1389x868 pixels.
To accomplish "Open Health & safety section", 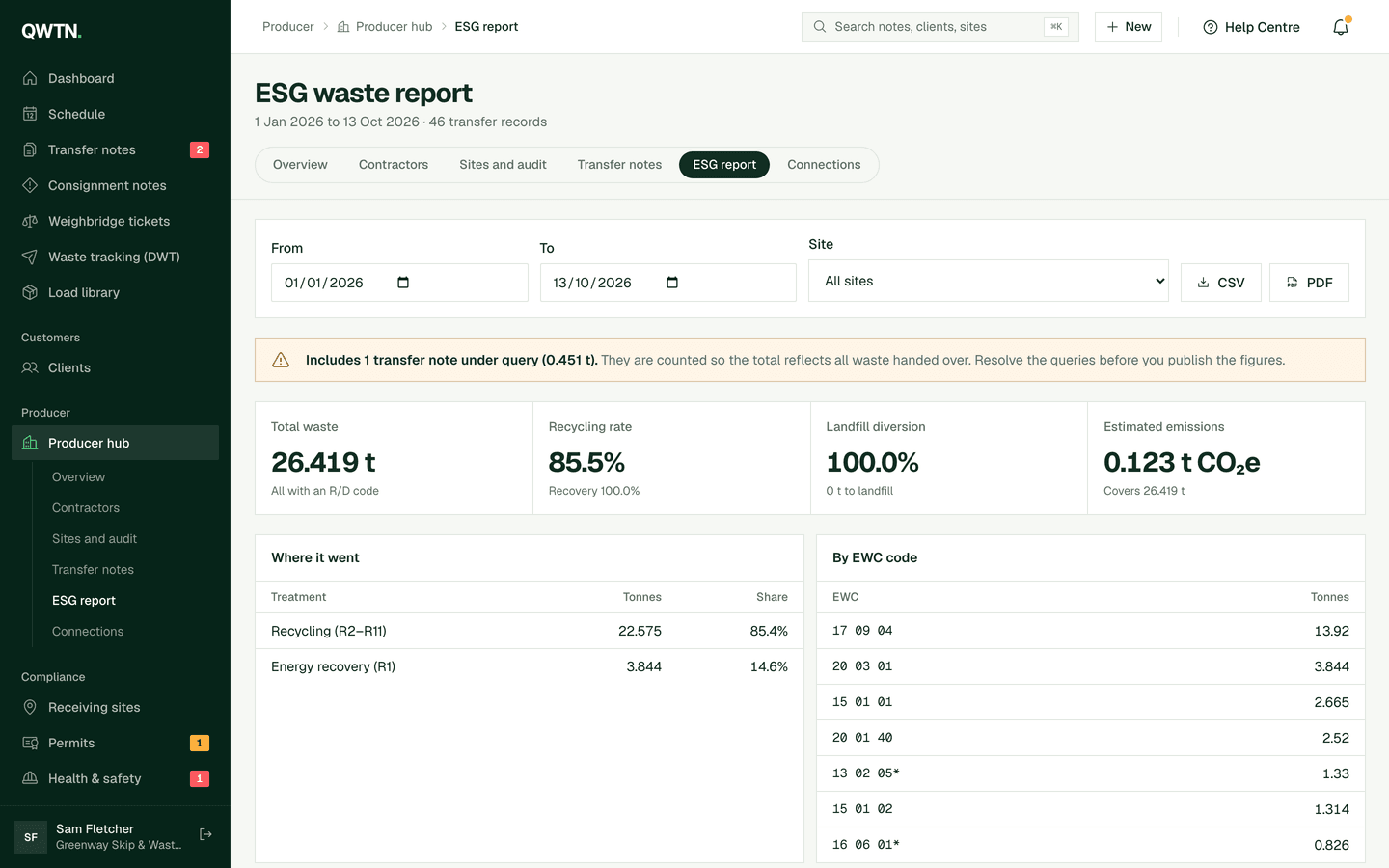I will tap(115, 778).
